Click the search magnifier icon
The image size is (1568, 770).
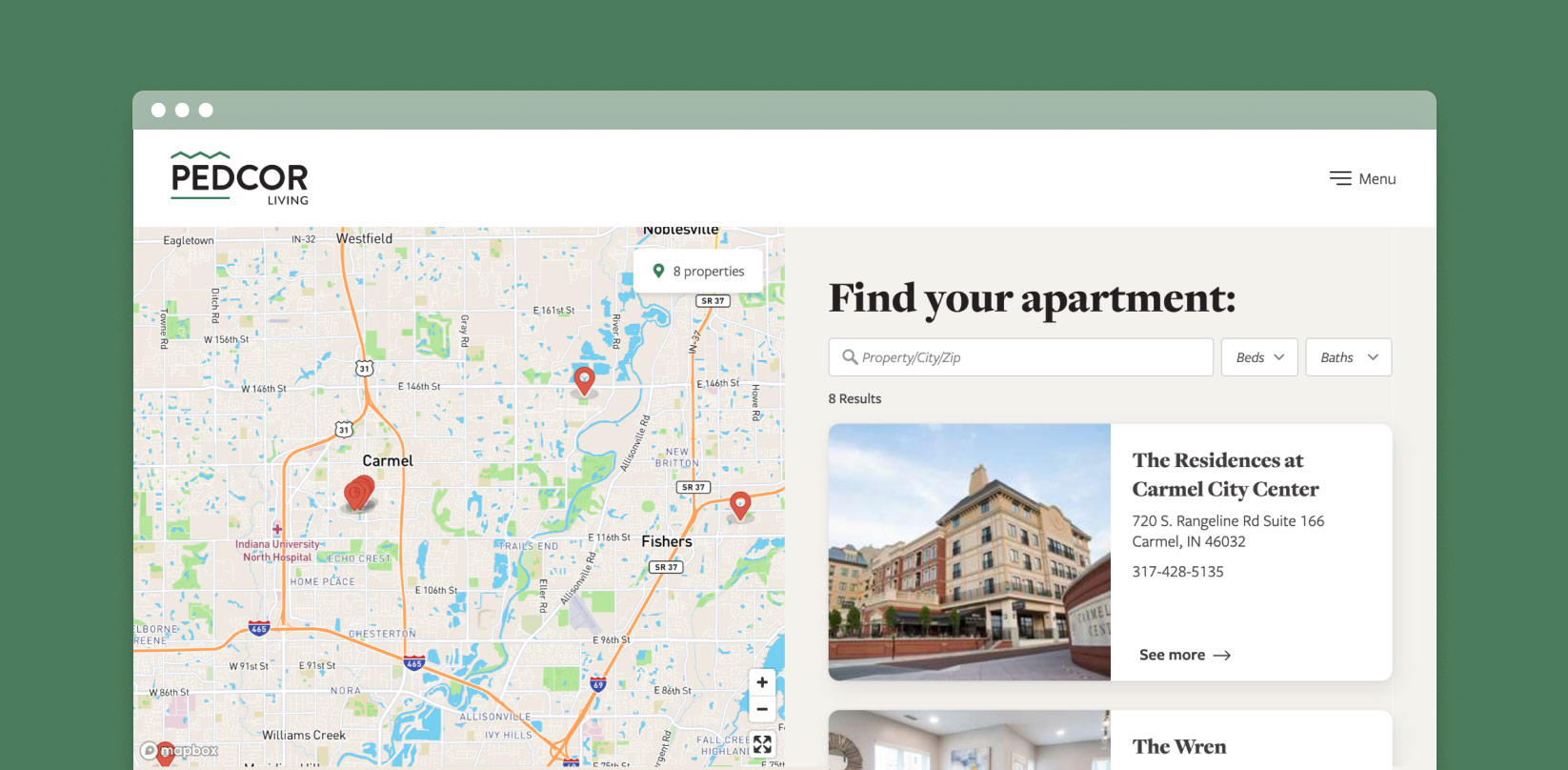(x=850, y=357)
